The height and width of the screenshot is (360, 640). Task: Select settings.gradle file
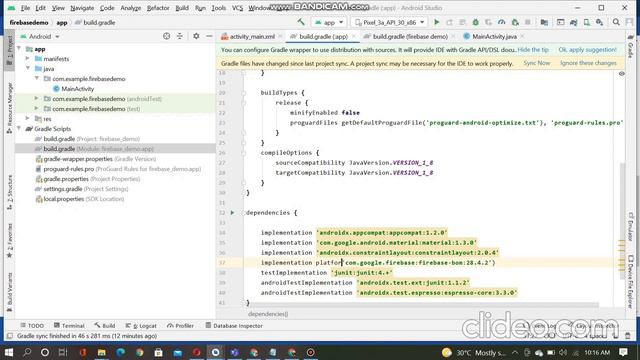click(x=82, y=189)
